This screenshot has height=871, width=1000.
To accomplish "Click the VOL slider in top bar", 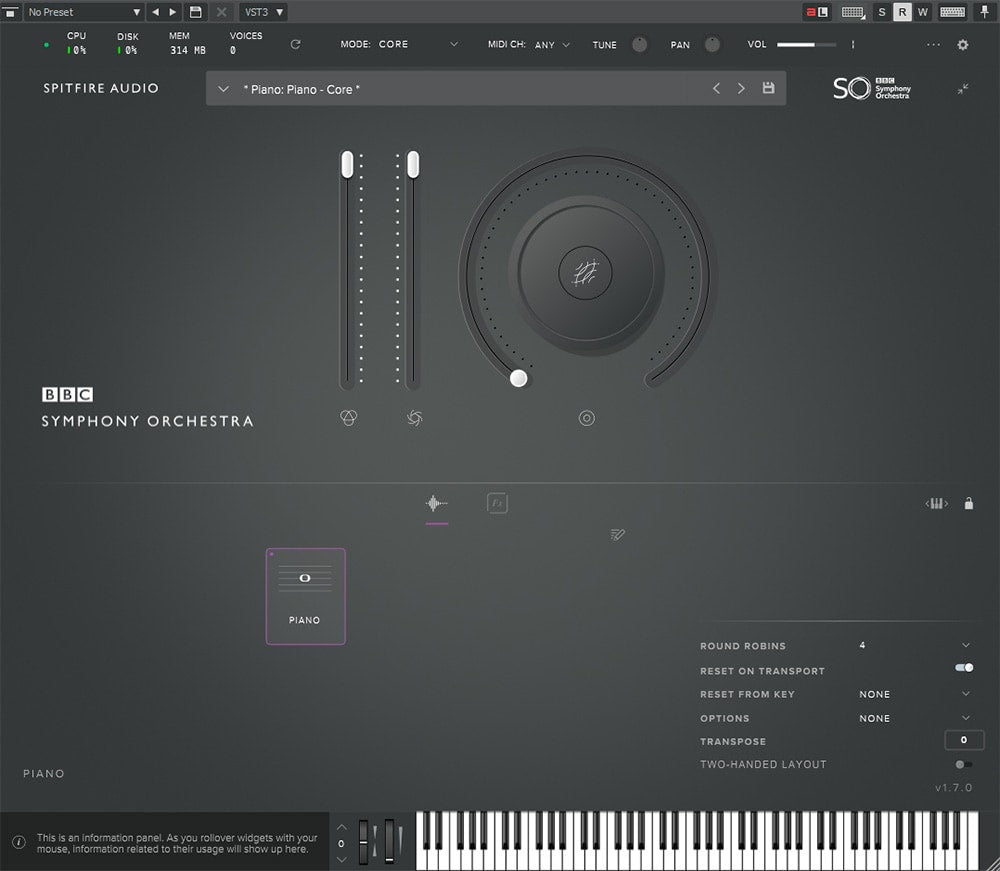I will click(807, 45).
